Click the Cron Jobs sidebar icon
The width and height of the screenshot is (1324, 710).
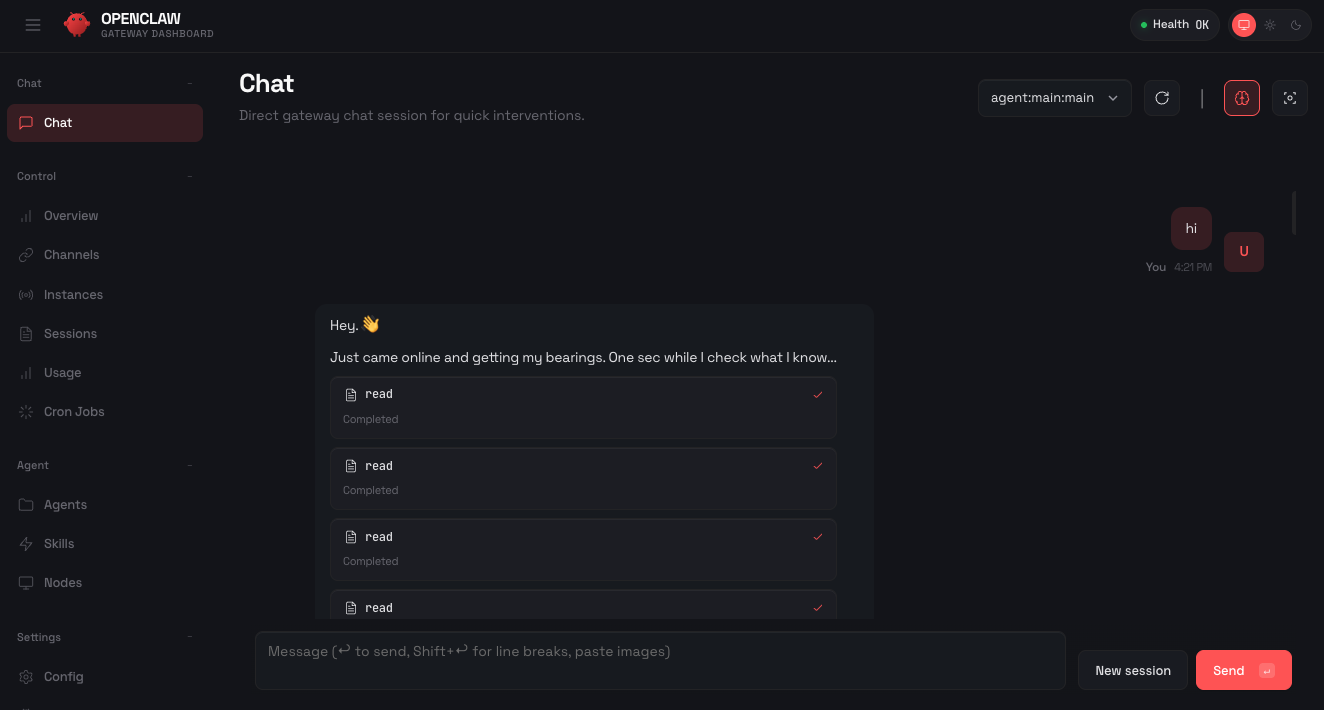tap(26, 412)
